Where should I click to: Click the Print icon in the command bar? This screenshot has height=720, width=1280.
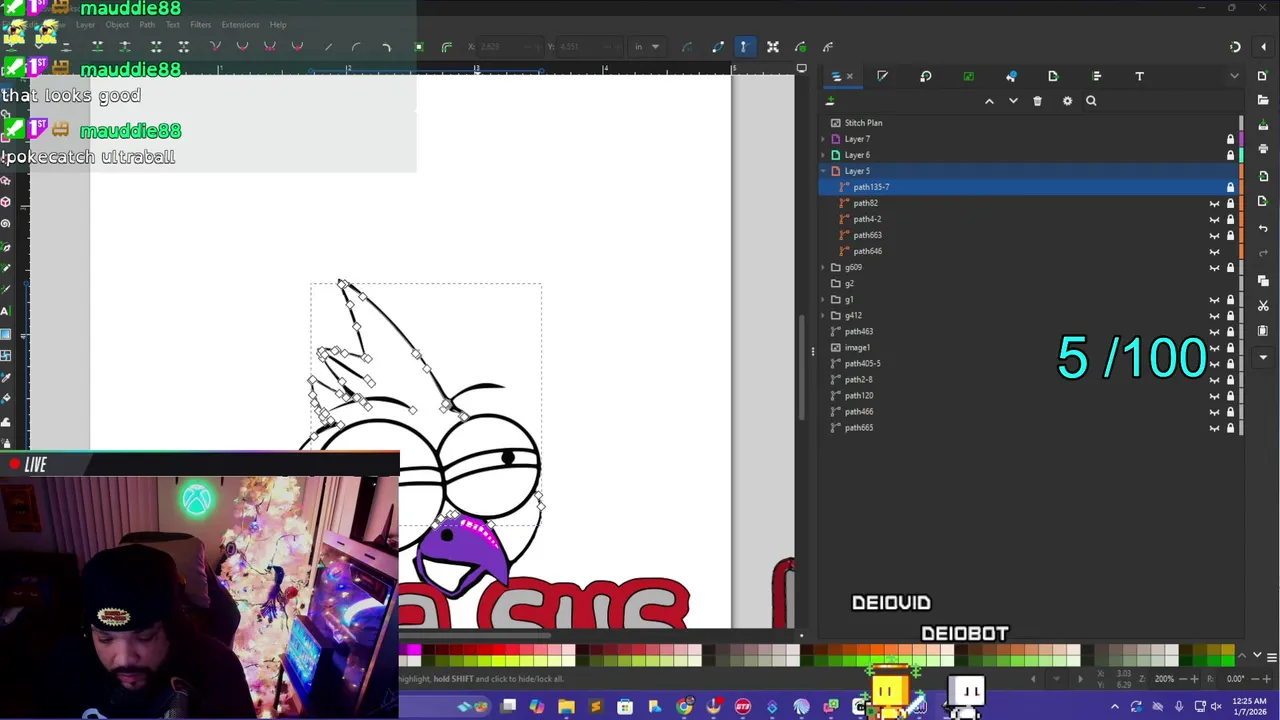1263,148
